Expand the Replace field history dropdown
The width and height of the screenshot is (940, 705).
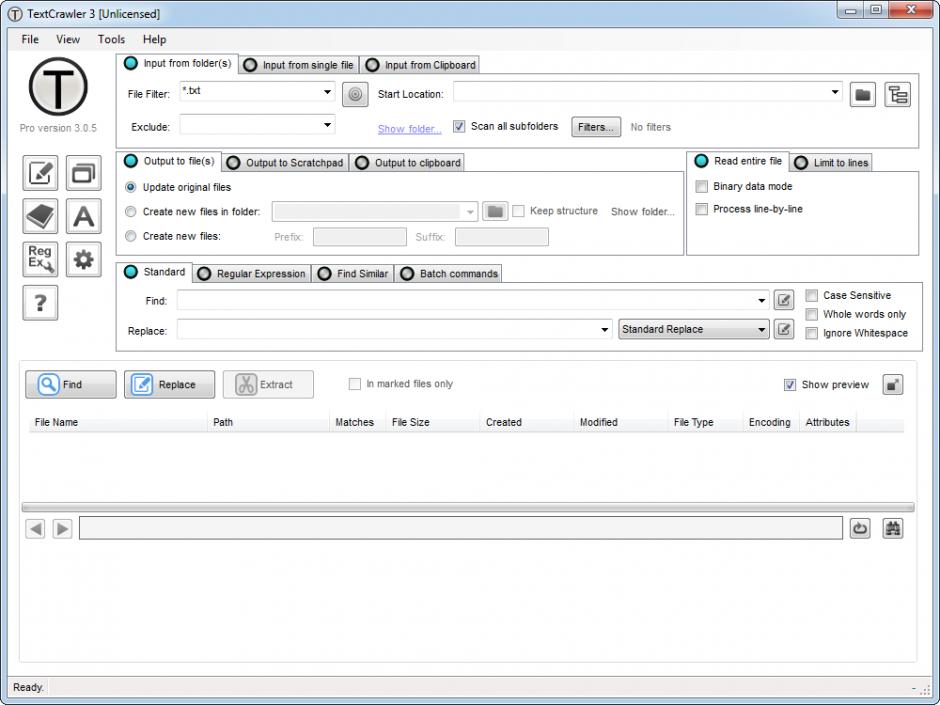point(604,330)
